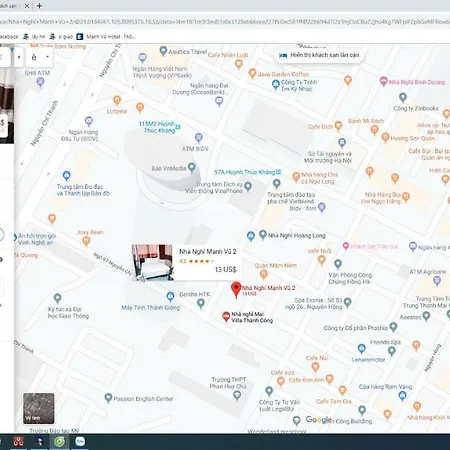Click Hiển thị khách sạn lân cận button
The height and width of the screenshot is (450, 450).
coord(320,55)
